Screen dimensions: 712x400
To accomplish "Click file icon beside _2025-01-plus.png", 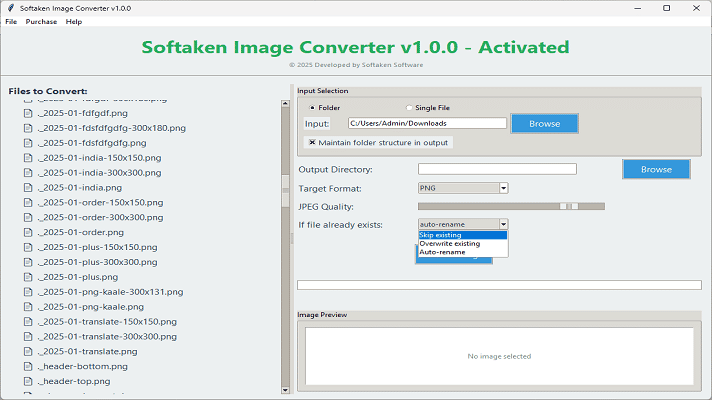I will [x=28, y=277].
